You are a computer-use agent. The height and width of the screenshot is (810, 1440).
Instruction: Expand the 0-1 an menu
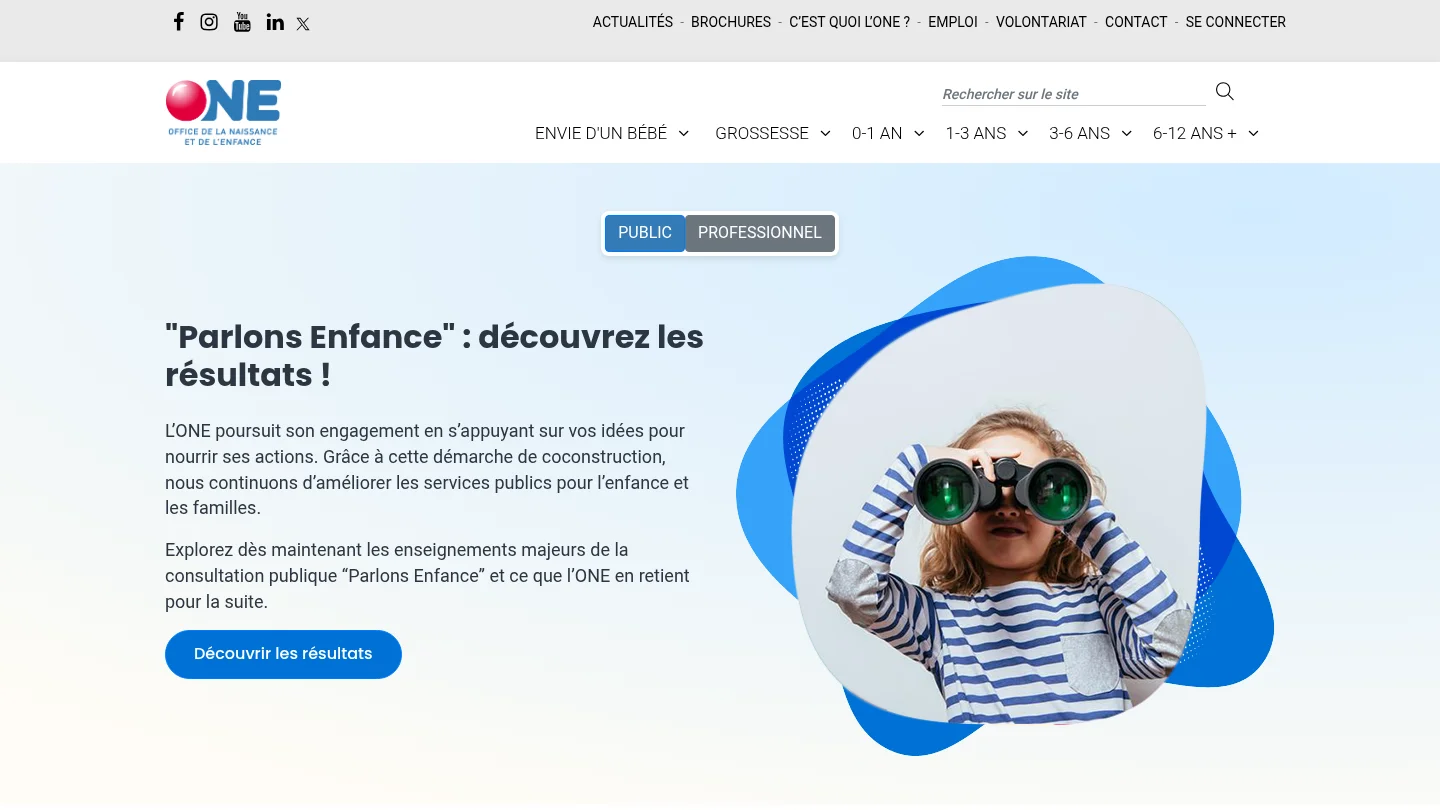tap(888, 133)
